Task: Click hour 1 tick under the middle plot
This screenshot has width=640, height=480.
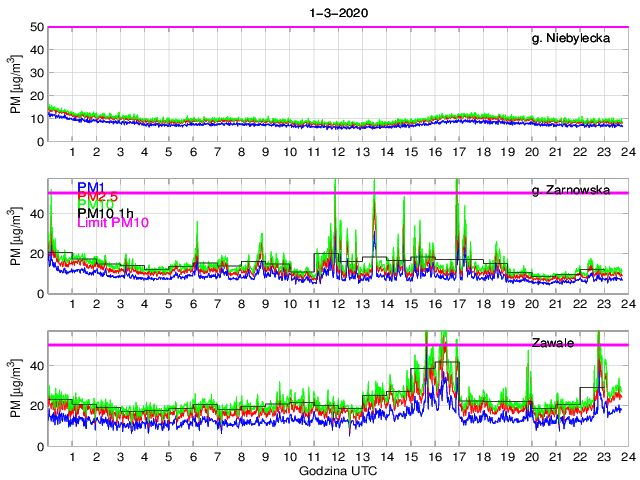Action: pos(72,305)
